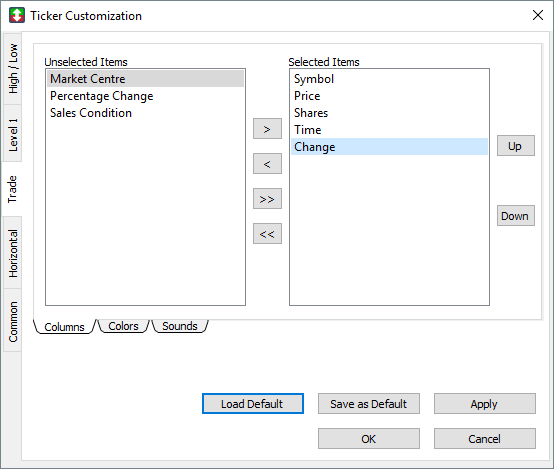Viewport: 554px width, 469px height.
Task: Open the Common side tab
Action: coord(13,321)
